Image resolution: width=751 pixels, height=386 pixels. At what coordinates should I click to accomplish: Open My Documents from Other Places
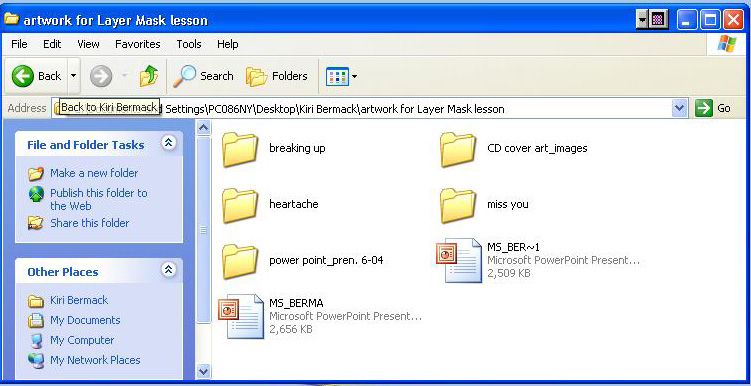(85, 320)
